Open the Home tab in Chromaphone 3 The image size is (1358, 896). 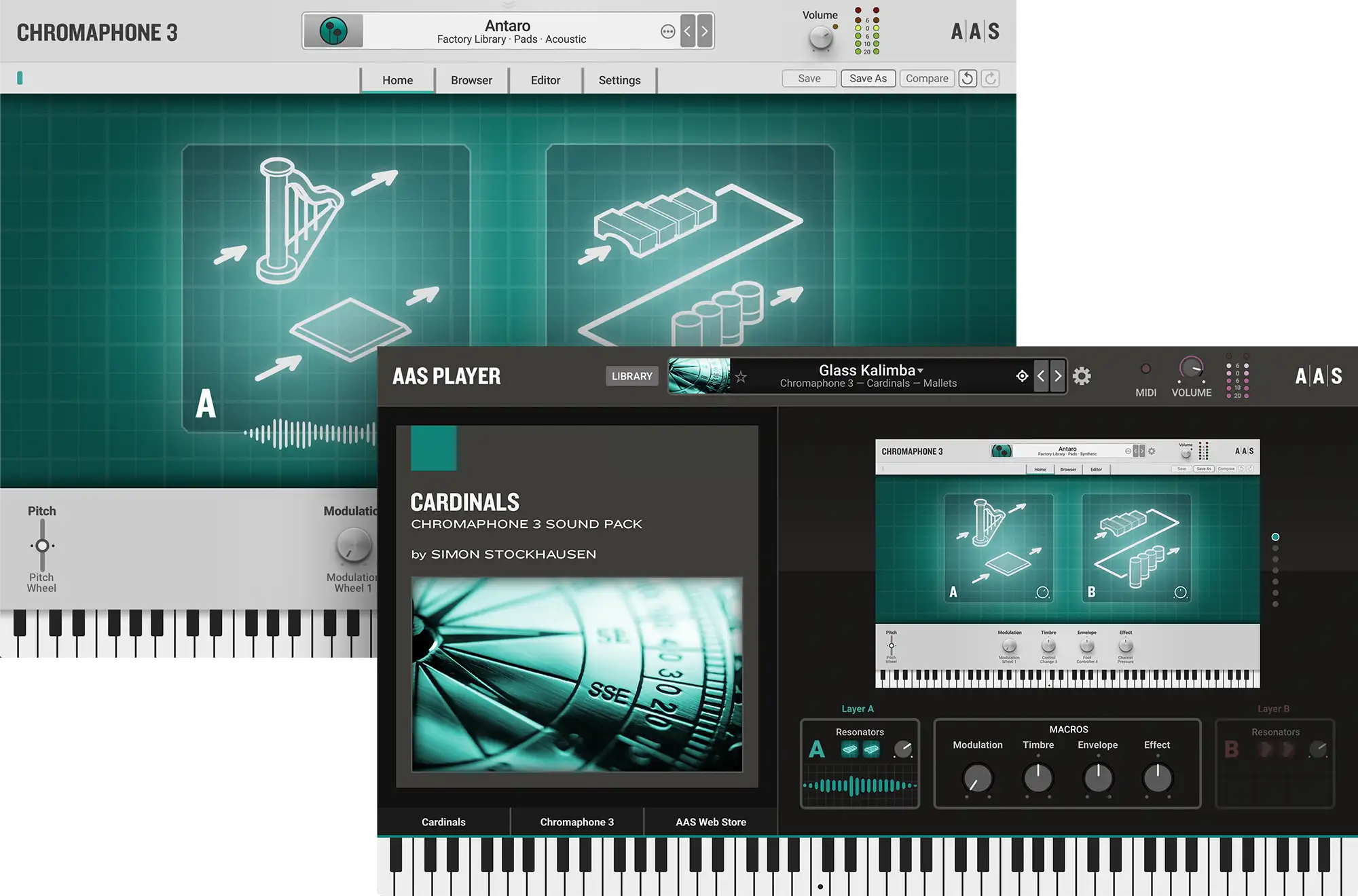(397, 80)
